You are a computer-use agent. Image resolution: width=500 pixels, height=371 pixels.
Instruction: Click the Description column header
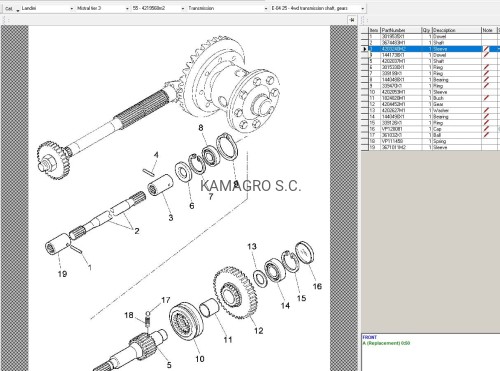pyautogui.click(x=457, y=30)
